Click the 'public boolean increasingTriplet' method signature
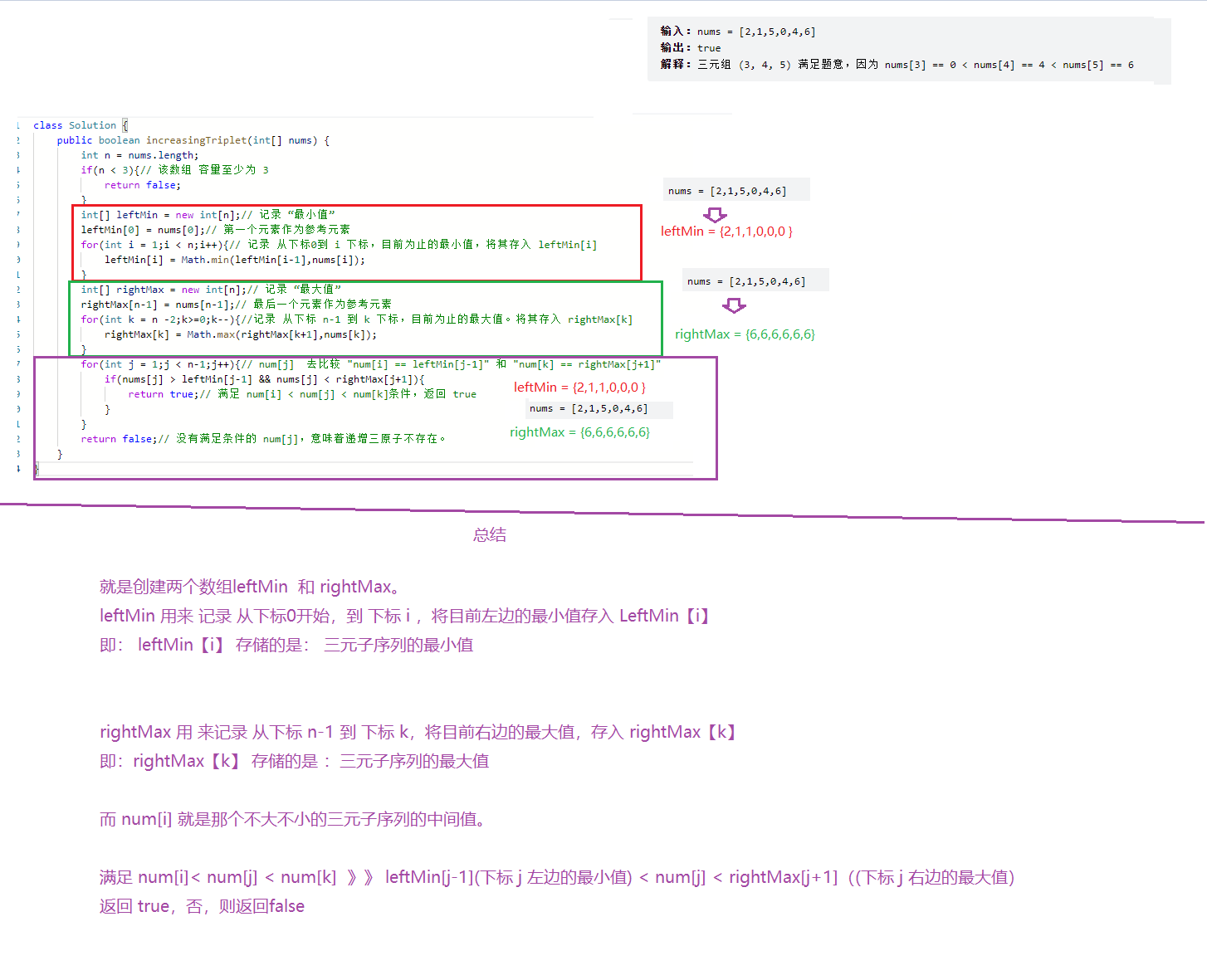Image resolution: width=1207 pixels, height=980 pixels. [x=193, y=140]
